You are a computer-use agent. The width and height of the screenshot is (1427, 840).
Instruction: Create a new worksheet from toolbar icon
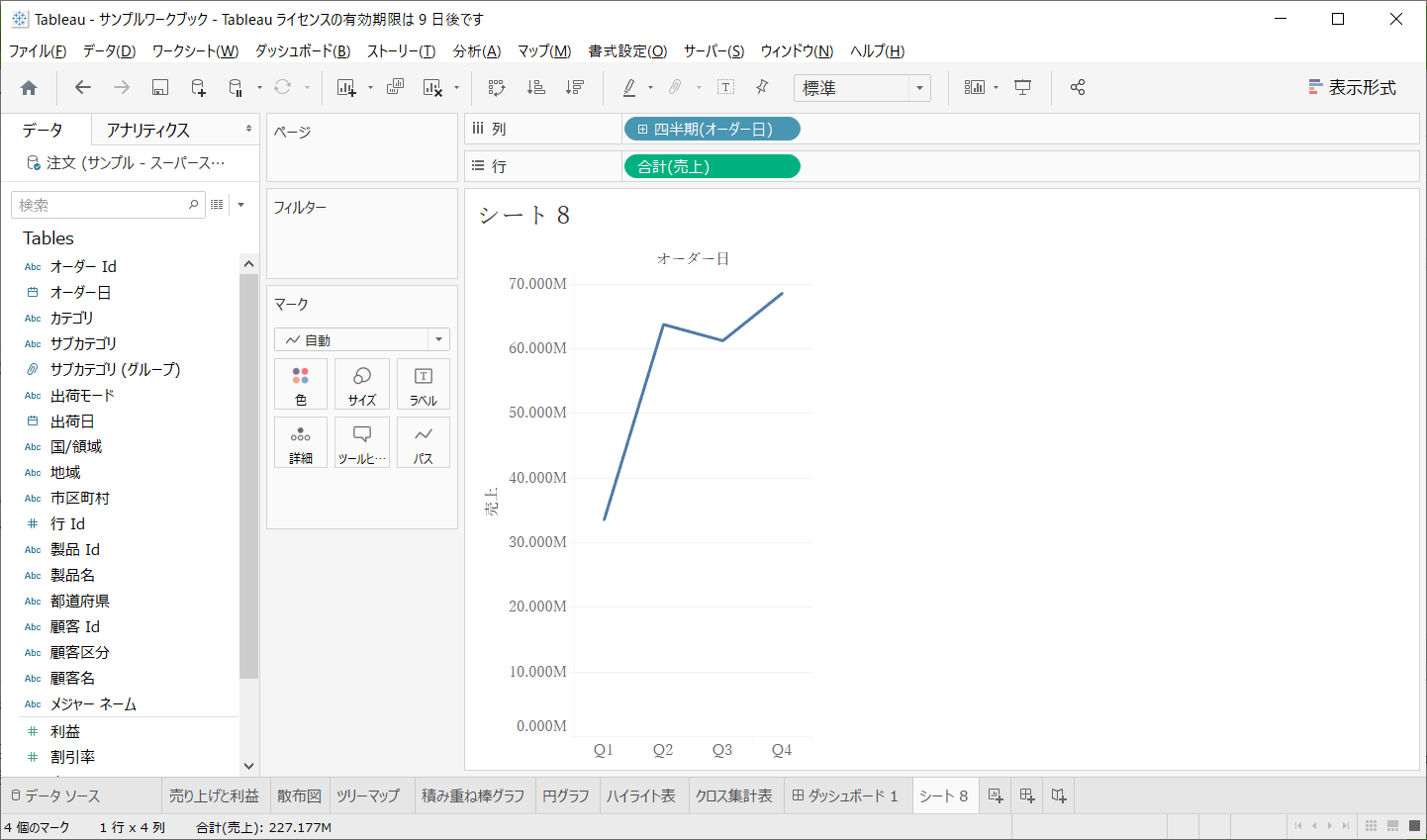point(345,88)
